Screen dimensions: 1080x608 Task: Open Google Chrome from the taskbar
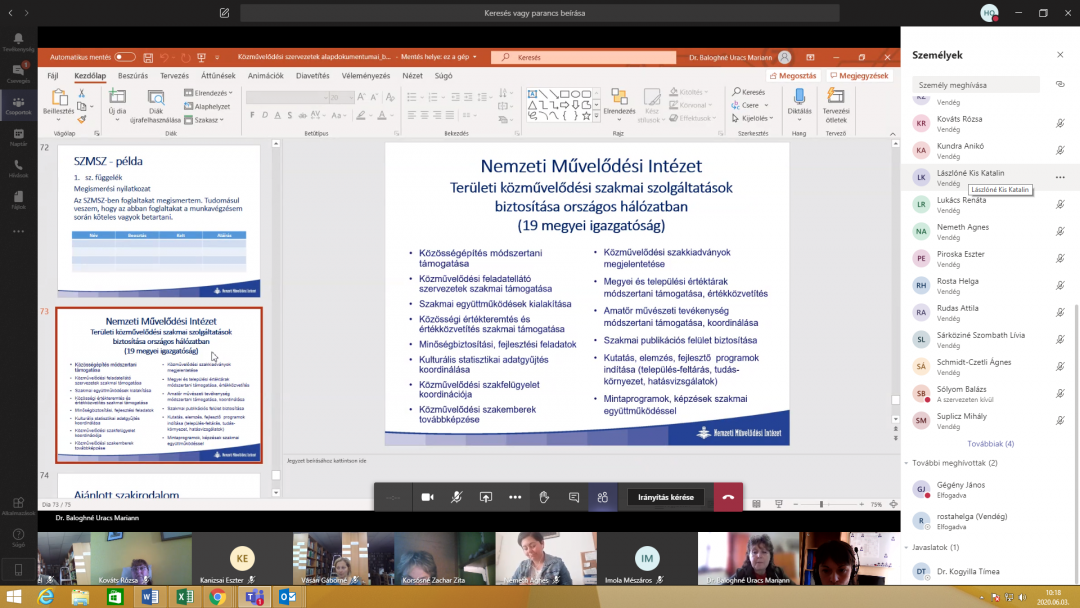point(218,597)
